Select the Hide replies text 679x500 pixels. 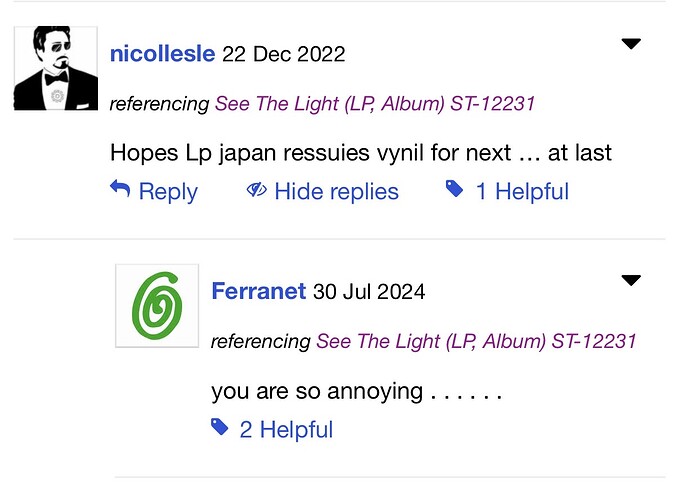[x=336, y=191]
